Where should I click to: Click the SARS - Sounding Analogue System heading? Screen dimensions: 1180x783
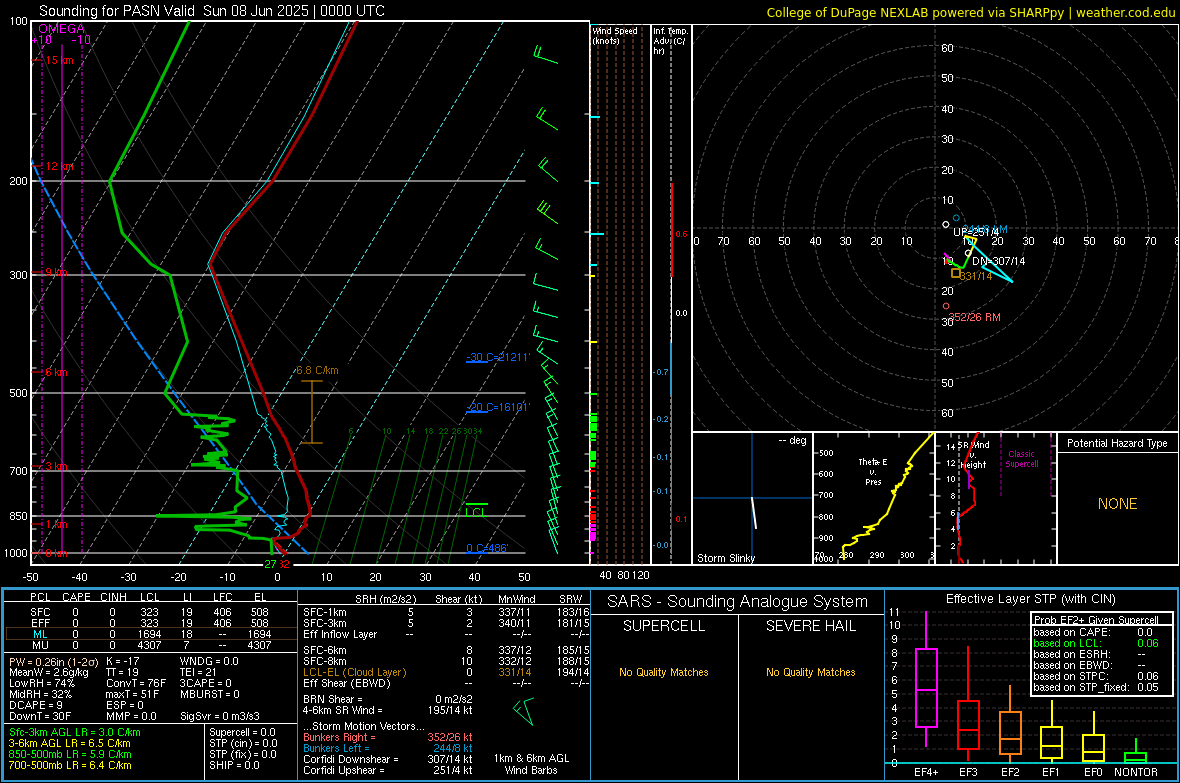(x=738, y=602)
